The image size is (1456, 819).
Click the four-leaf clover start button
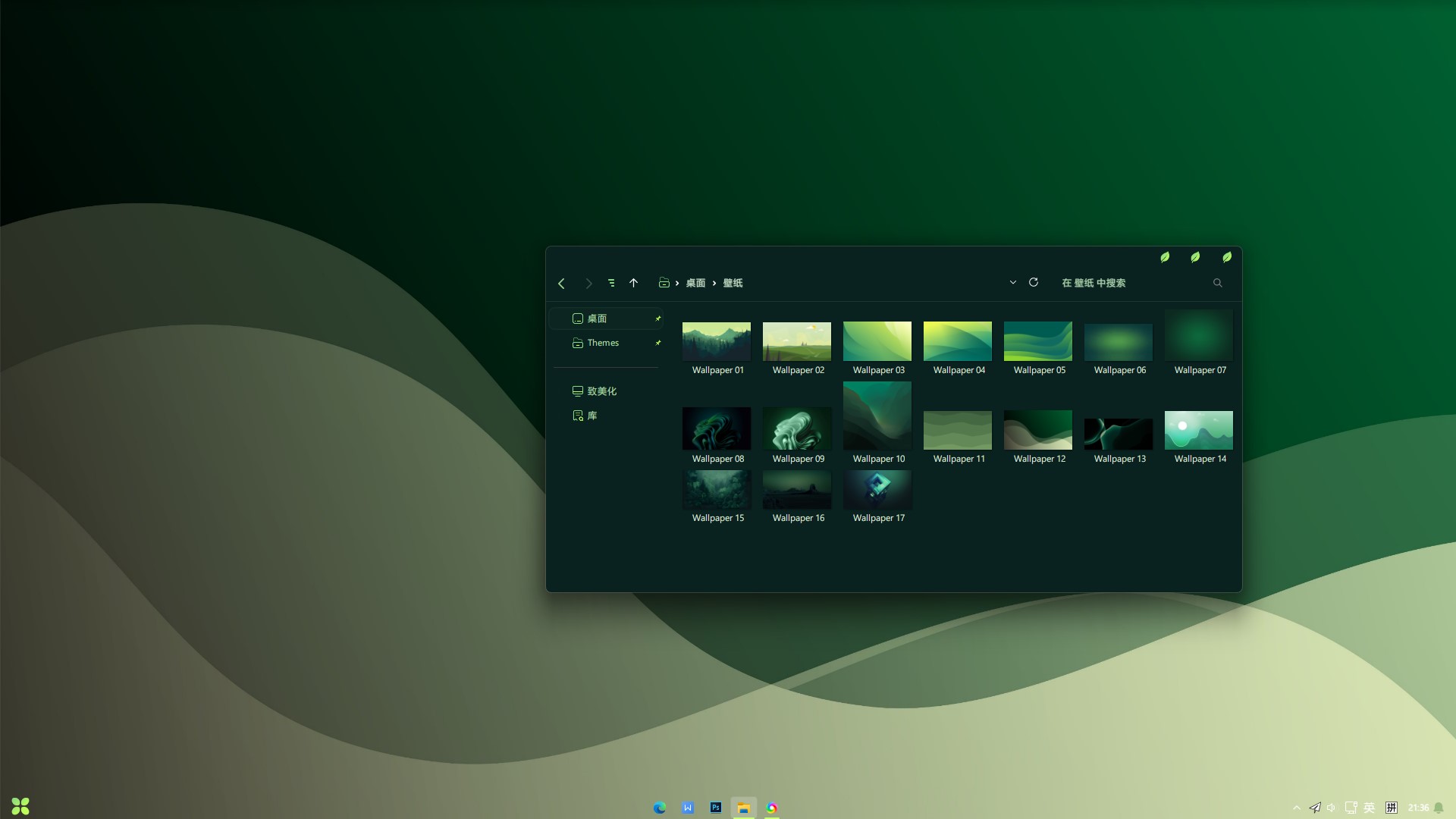[x=20, y=806]
